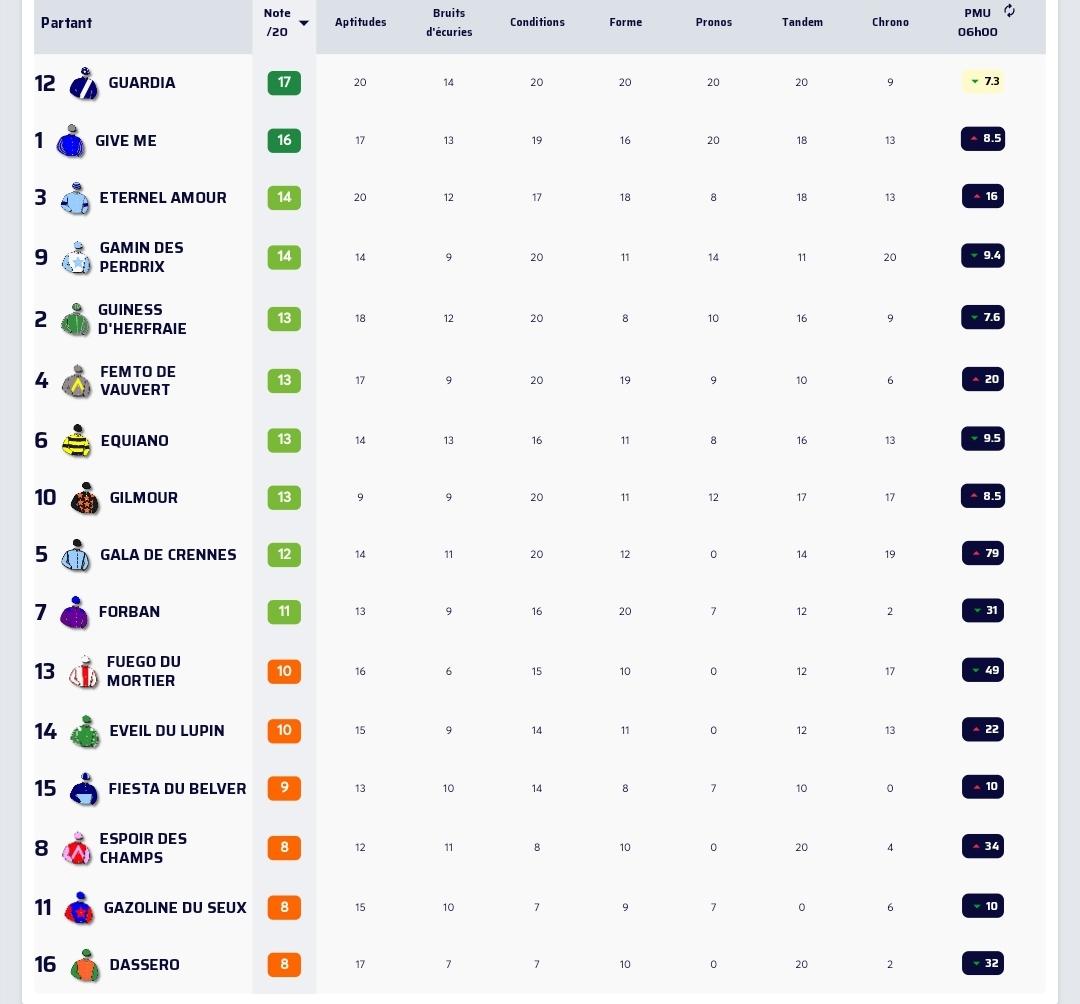This screenshot has height=1004, width=1080.
Task: Click EQUIANO's yellow and black striped silk
Action: click(76, 441)
